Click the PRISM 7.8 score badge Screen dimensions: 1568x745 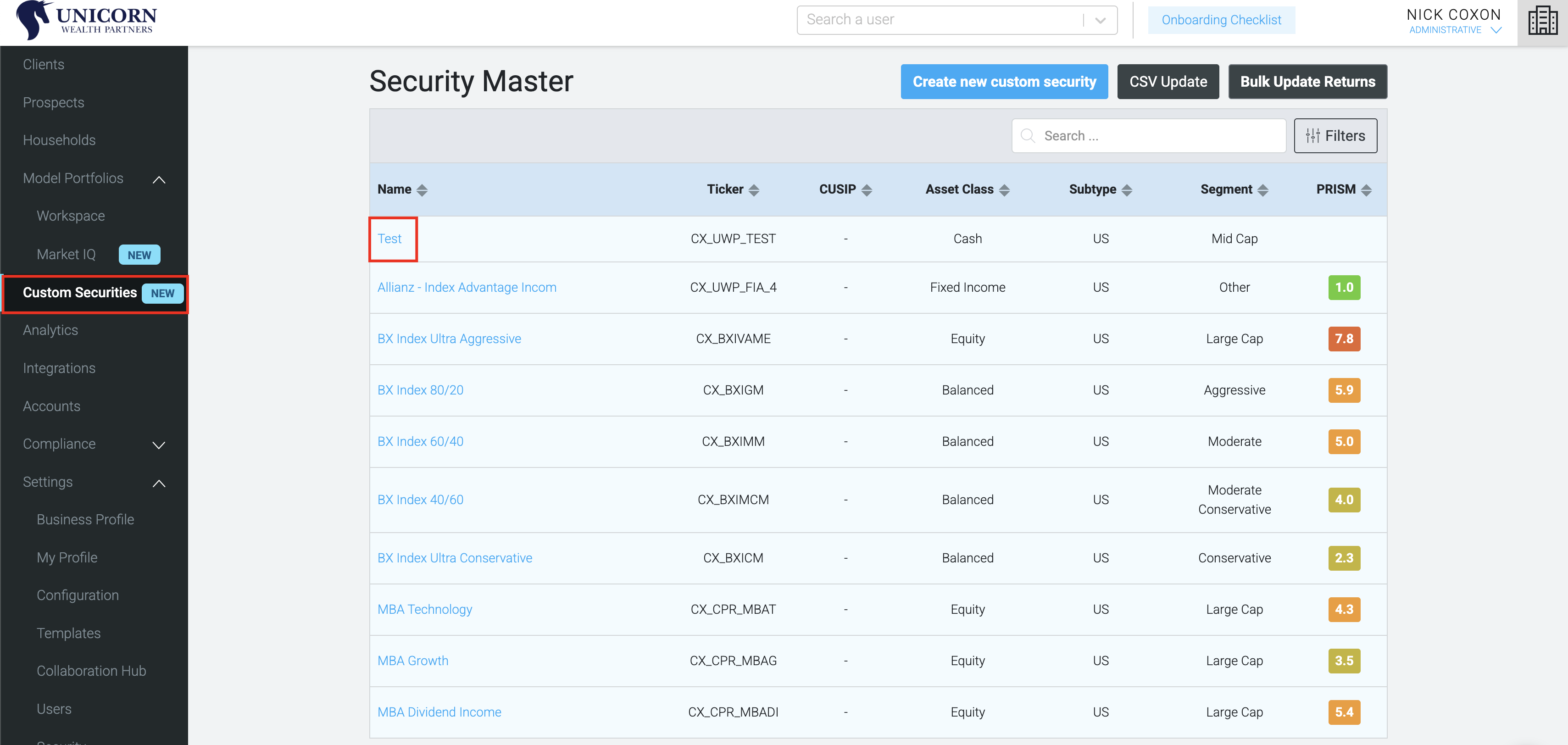[1344, 339]
